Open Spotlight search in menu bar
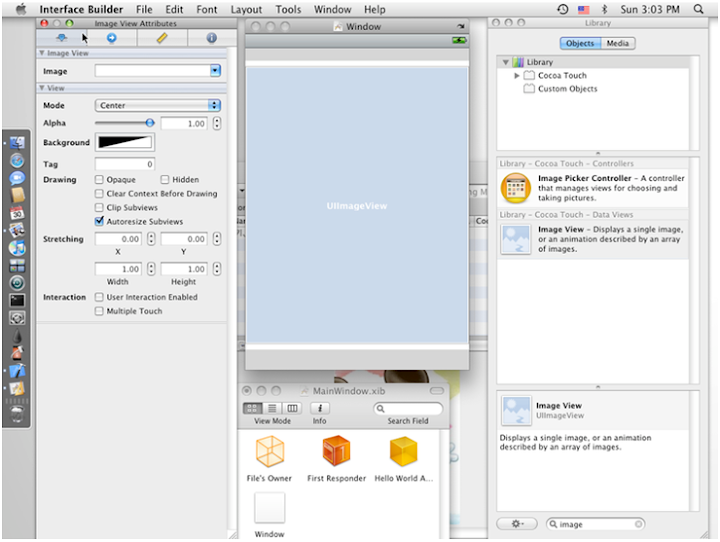The image size is (720, 542). pos(698,9)
